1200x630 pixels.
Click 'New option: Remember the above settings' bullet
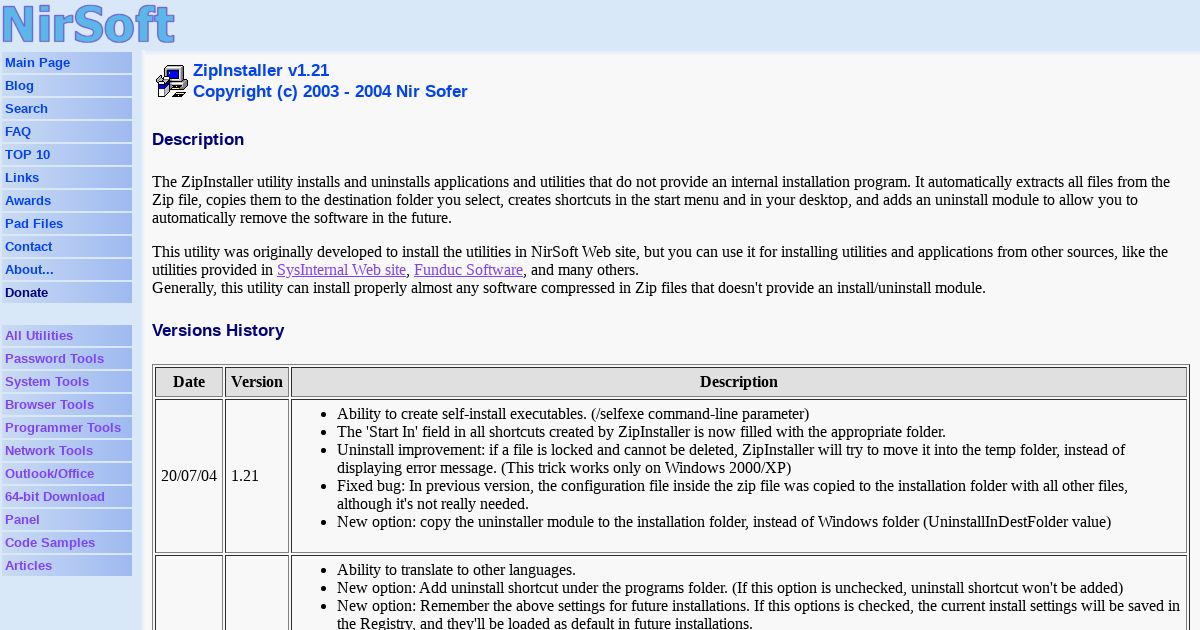point(758,615)
